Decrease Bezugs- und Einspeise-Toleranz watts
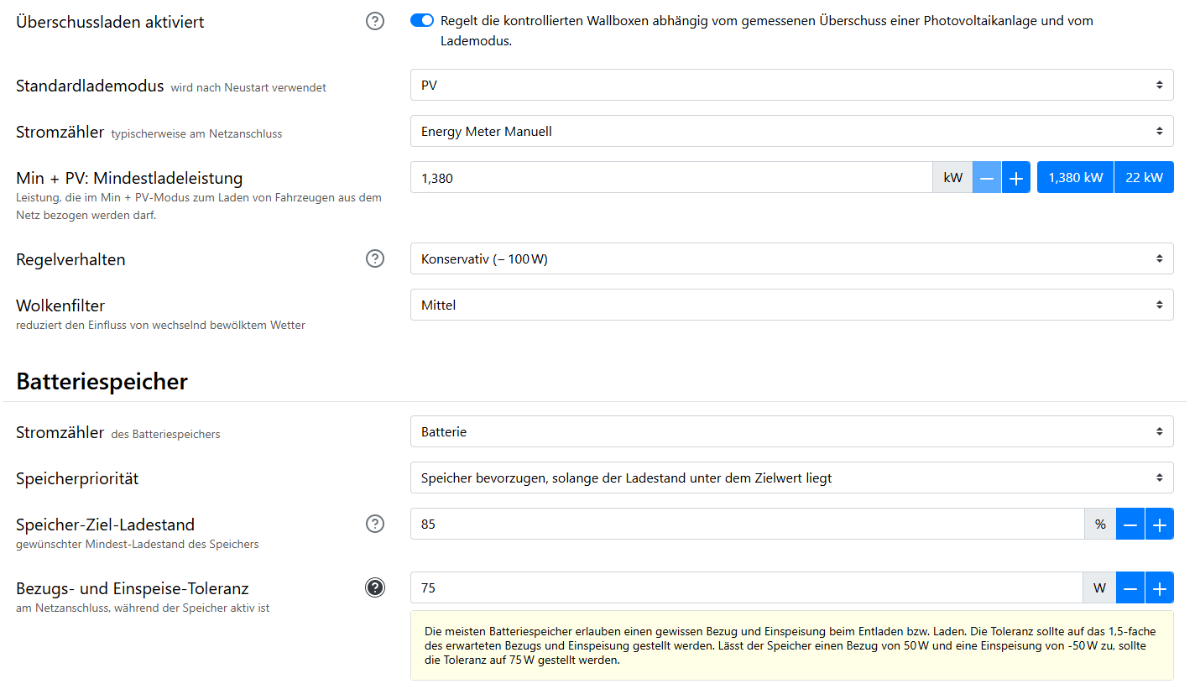 (1130, 588)
